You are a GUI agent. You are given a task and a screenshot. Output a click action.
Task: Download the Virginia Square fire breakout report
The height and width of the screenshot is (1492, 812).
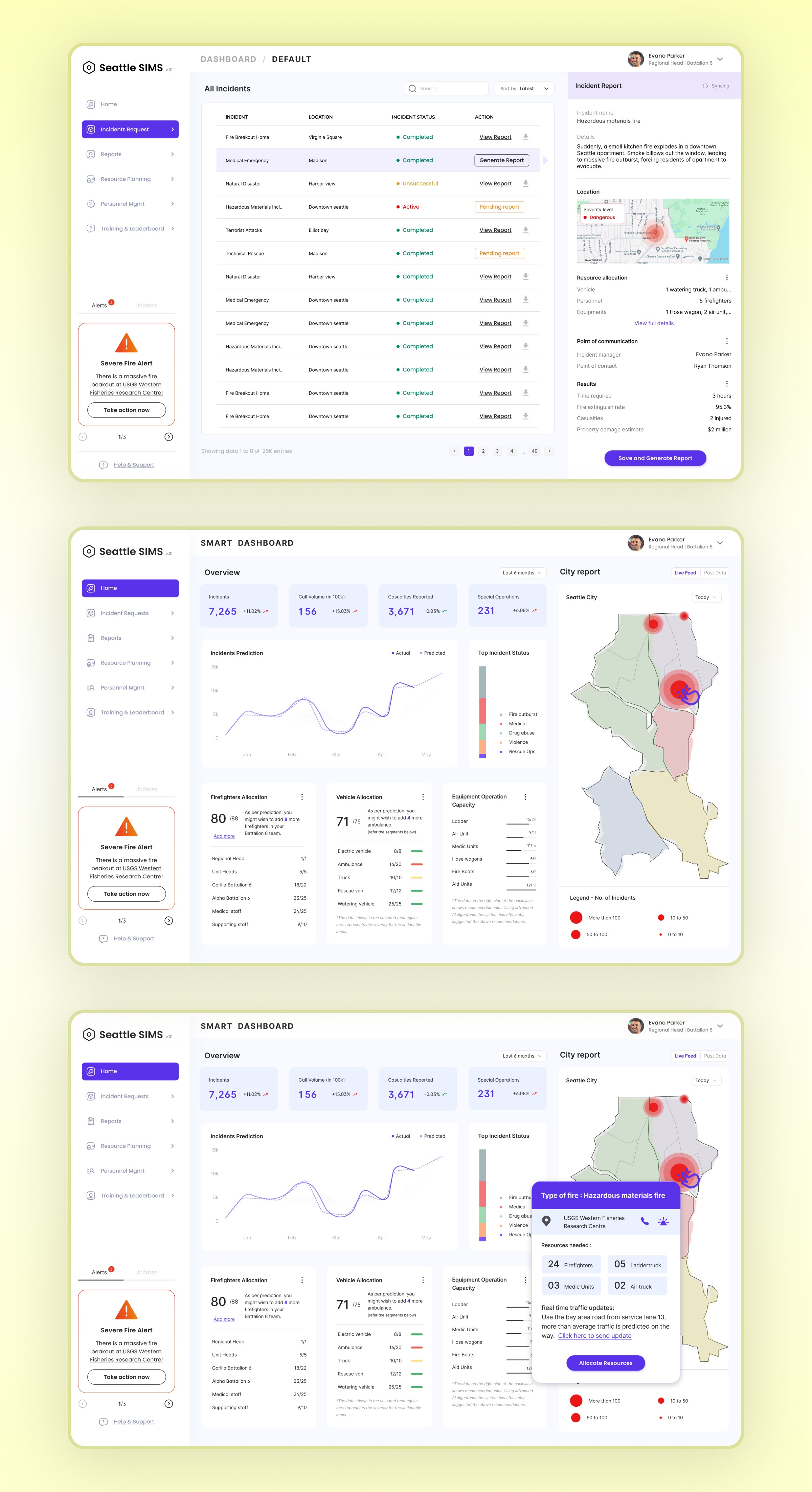[525, 137]
